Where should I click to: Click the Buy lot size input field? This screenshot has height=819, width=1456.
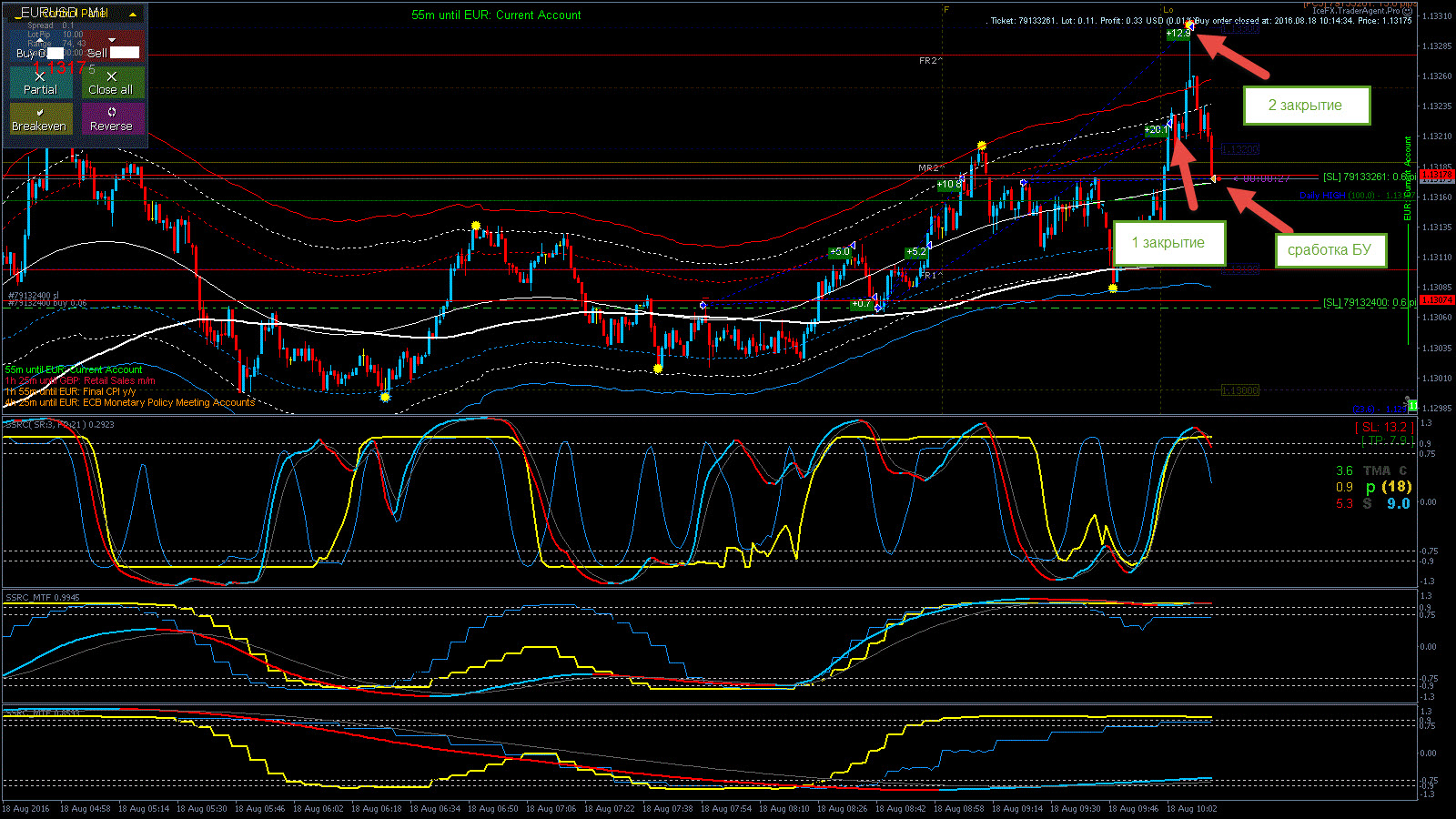coord(56,53)
